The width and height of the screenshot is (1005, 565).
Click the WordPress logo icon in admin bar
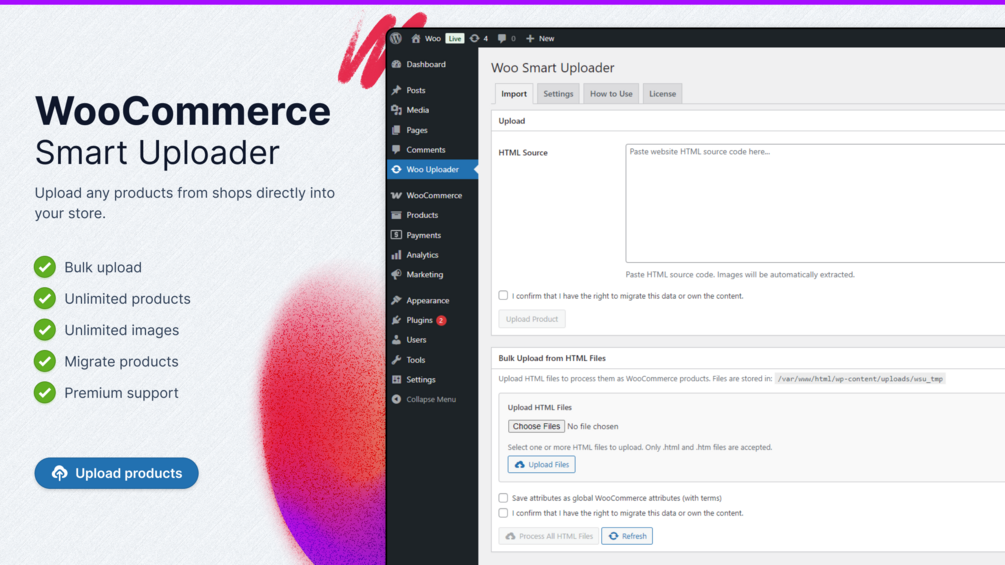(396, 38)
